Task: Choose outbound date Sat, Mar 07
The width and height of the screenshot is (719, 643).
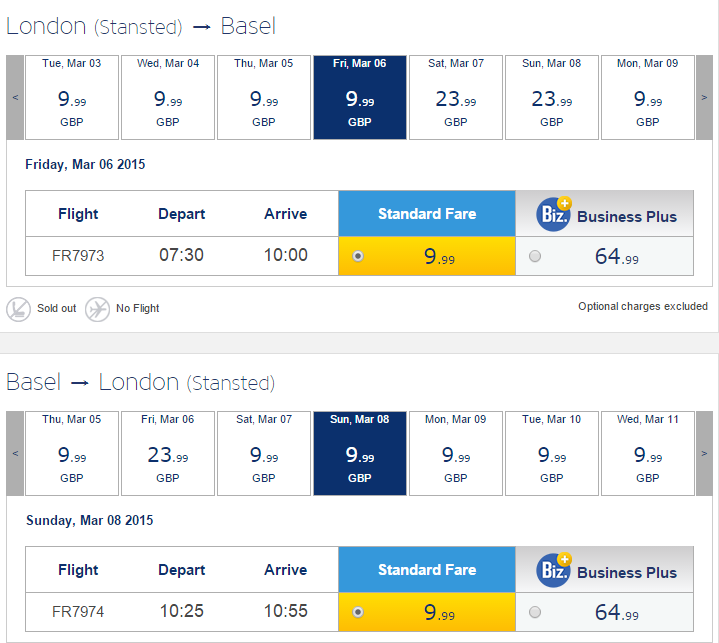Action: coord(456,97)
